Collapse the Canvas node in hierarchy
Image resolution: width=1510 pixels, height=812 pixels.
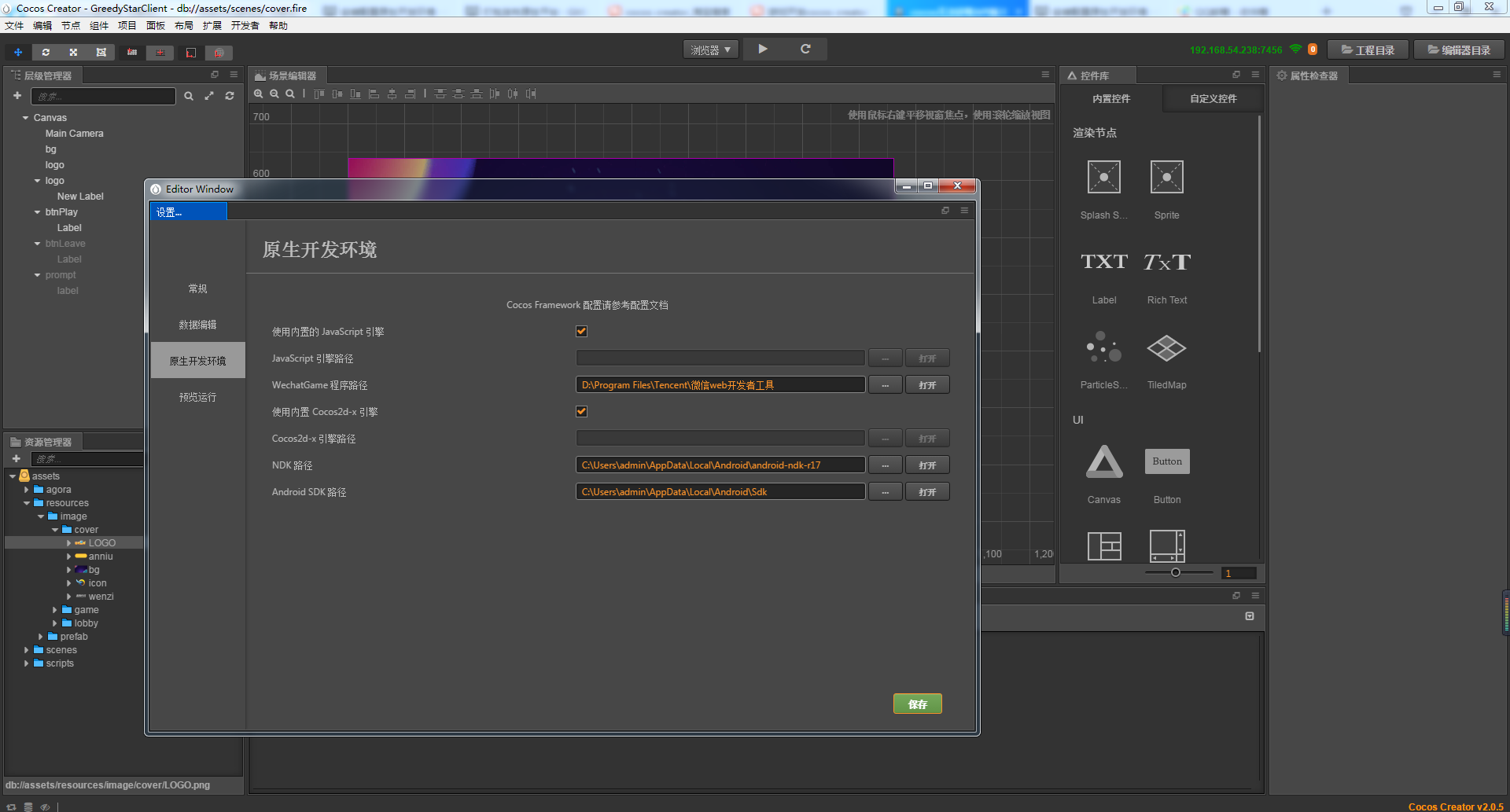coord(25,118)
